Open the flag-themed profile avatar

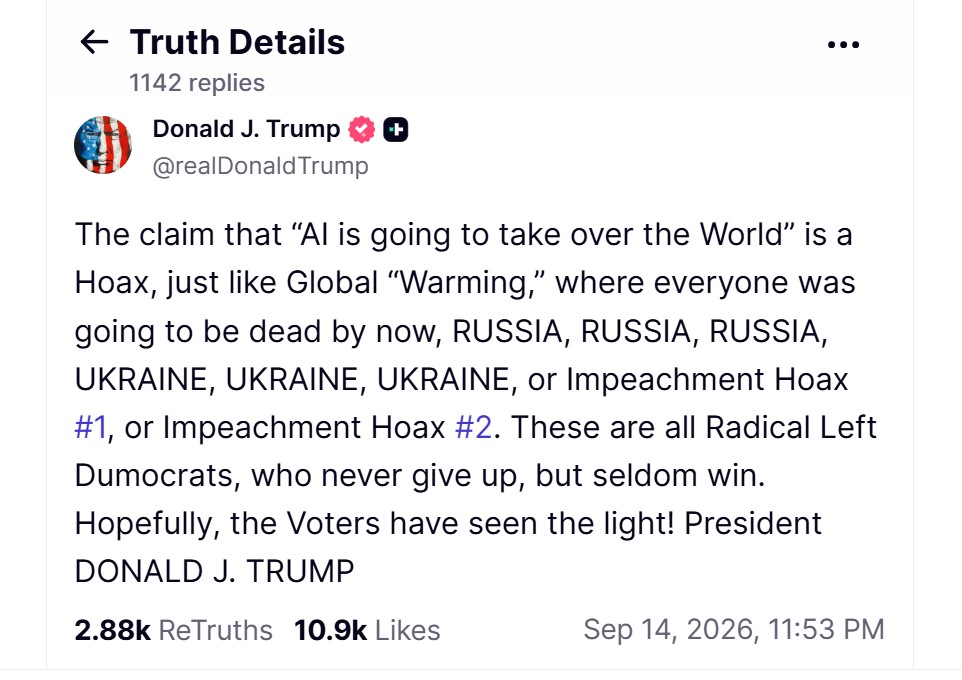coord(102,145)
